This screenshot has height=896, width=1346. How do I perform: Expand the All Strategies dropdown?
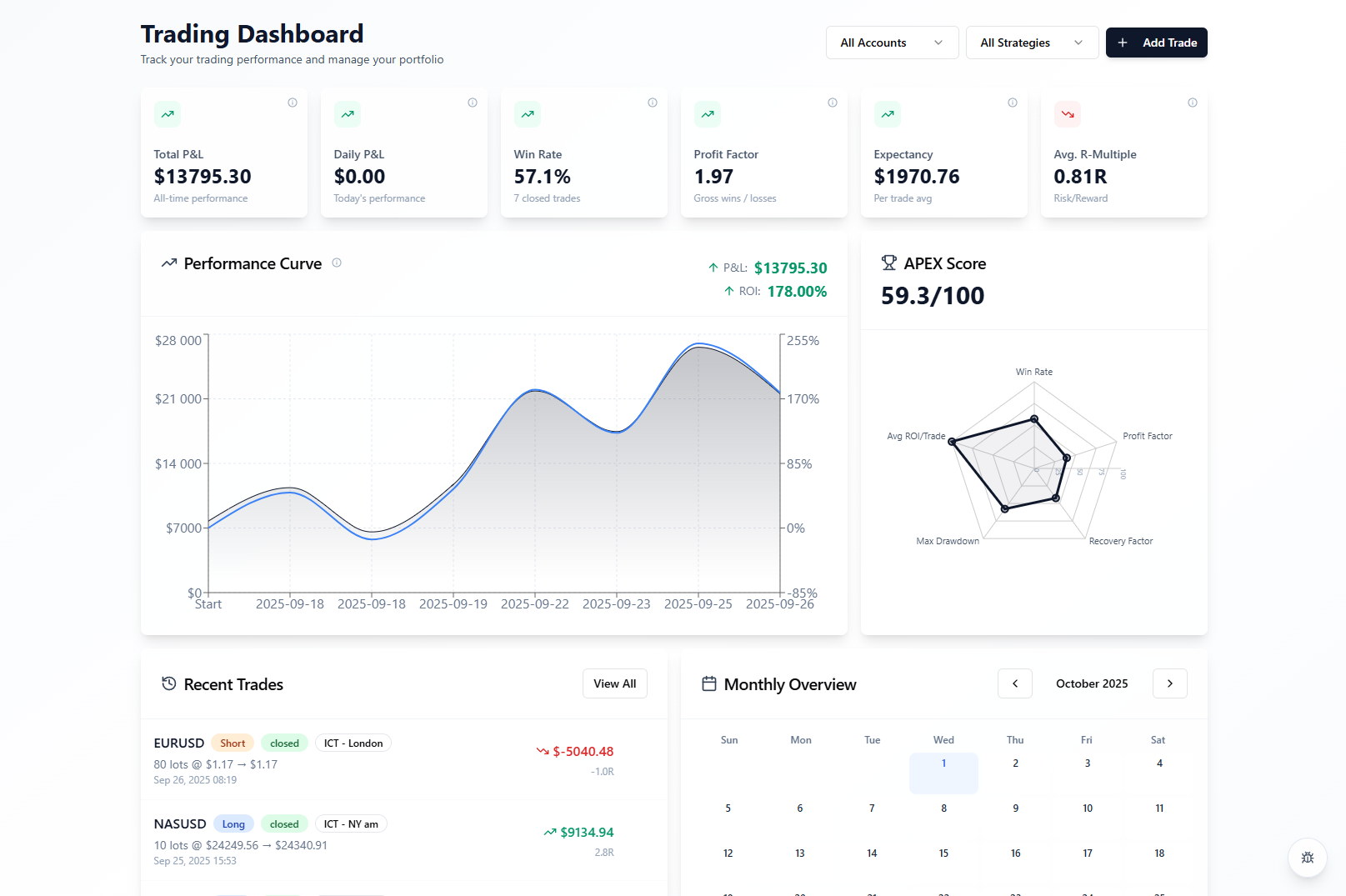point(1032,43)
